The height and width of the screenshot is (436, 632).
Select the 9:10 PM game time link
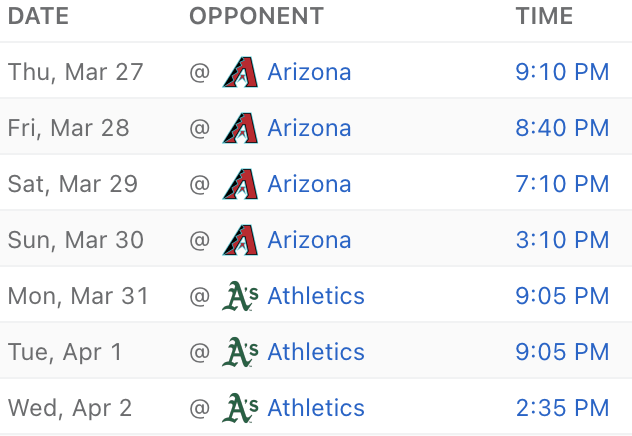(x=562, y=72)
